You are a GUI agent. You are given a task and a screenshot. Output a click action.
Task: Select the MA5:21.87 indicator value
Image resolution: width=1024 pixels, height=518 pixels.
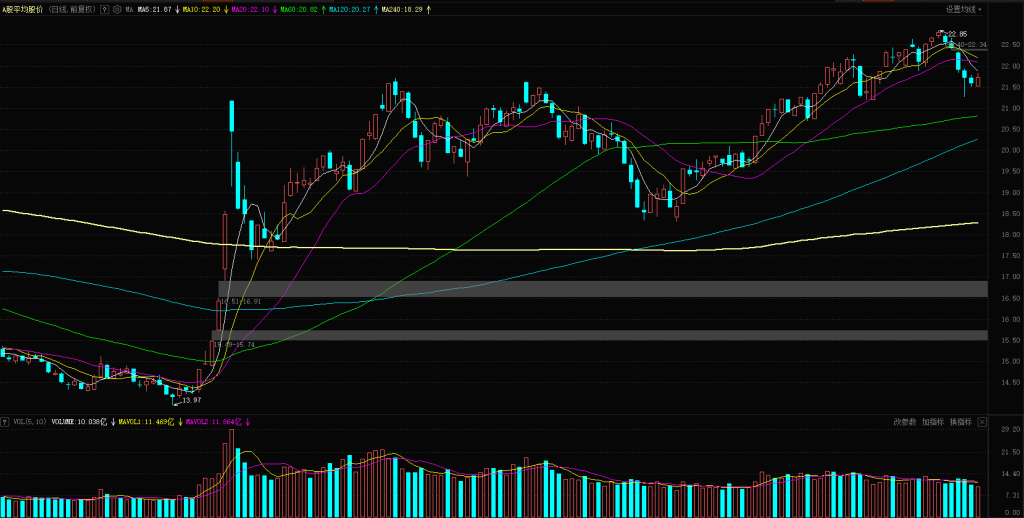(155, 10)
